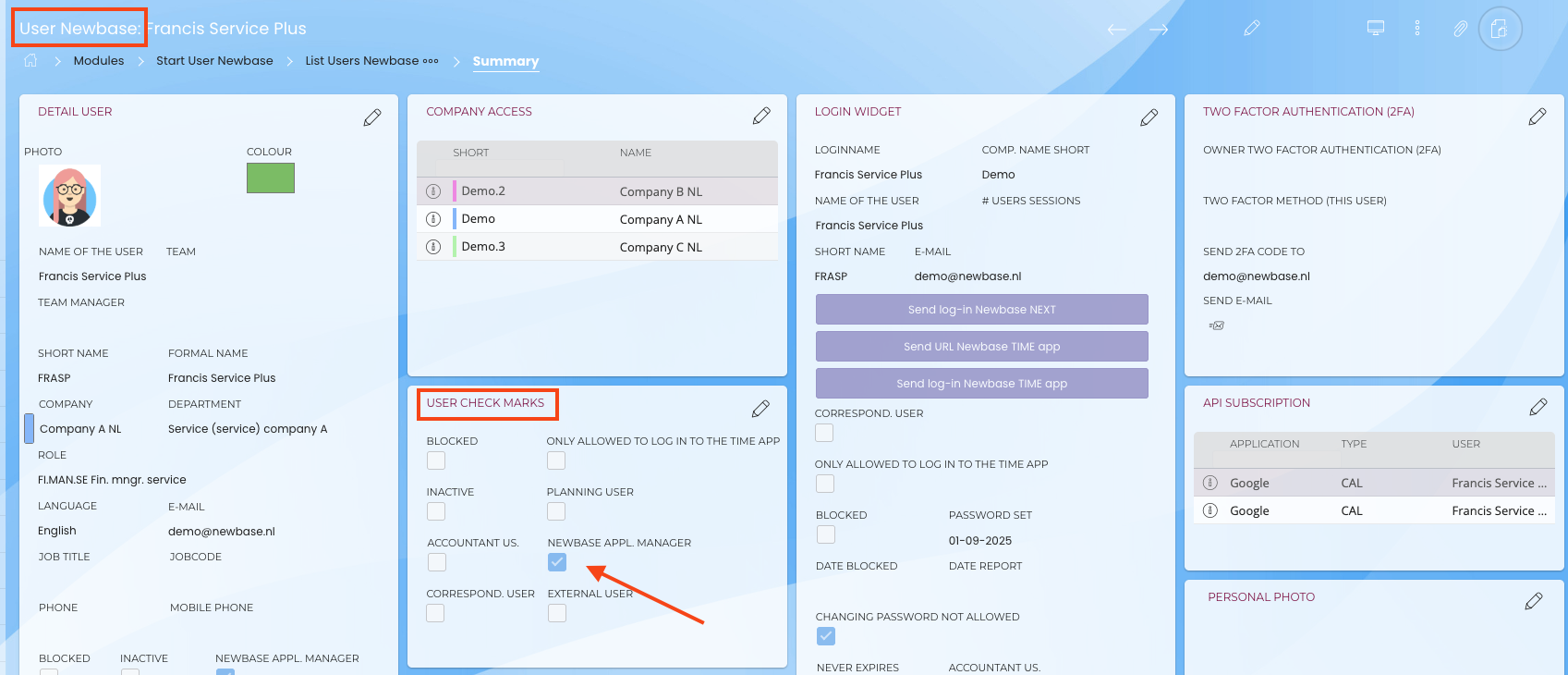
Task: Open List Users Newbase breadcrumb
Action: click(x=362, y=61)
